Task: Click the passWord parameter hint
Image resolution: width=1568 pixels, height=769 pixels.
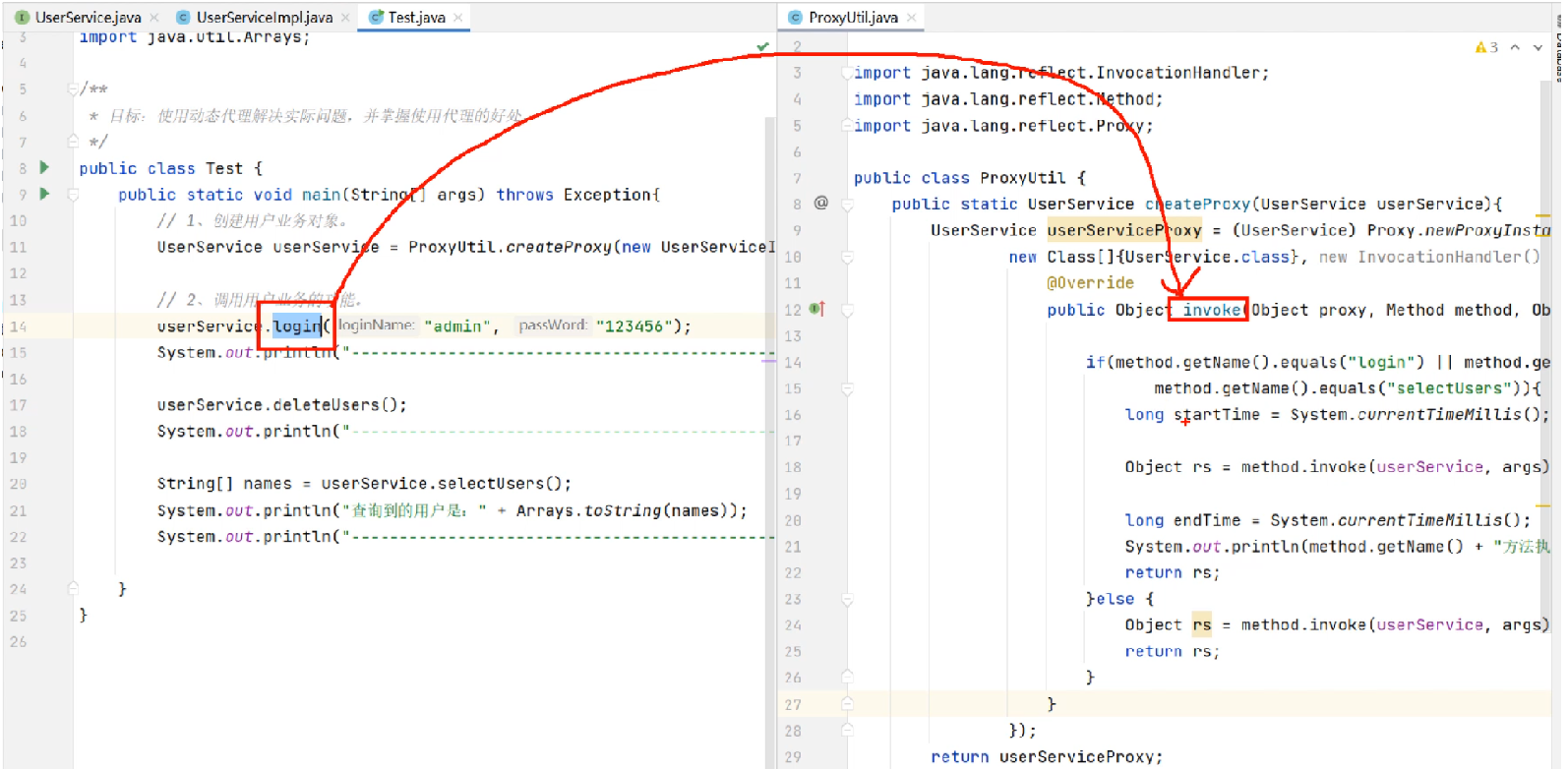Action: point(552,325)
